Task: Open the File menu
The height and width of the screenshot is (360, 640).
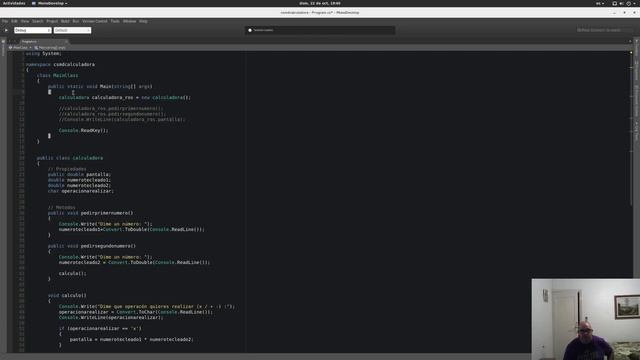Action: (5, 21)
